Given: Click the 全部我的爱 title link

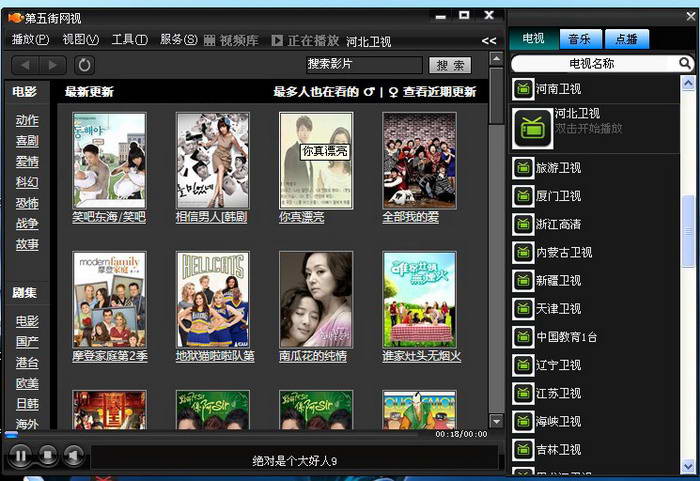Looking at the screenshot, I should 411,217.
